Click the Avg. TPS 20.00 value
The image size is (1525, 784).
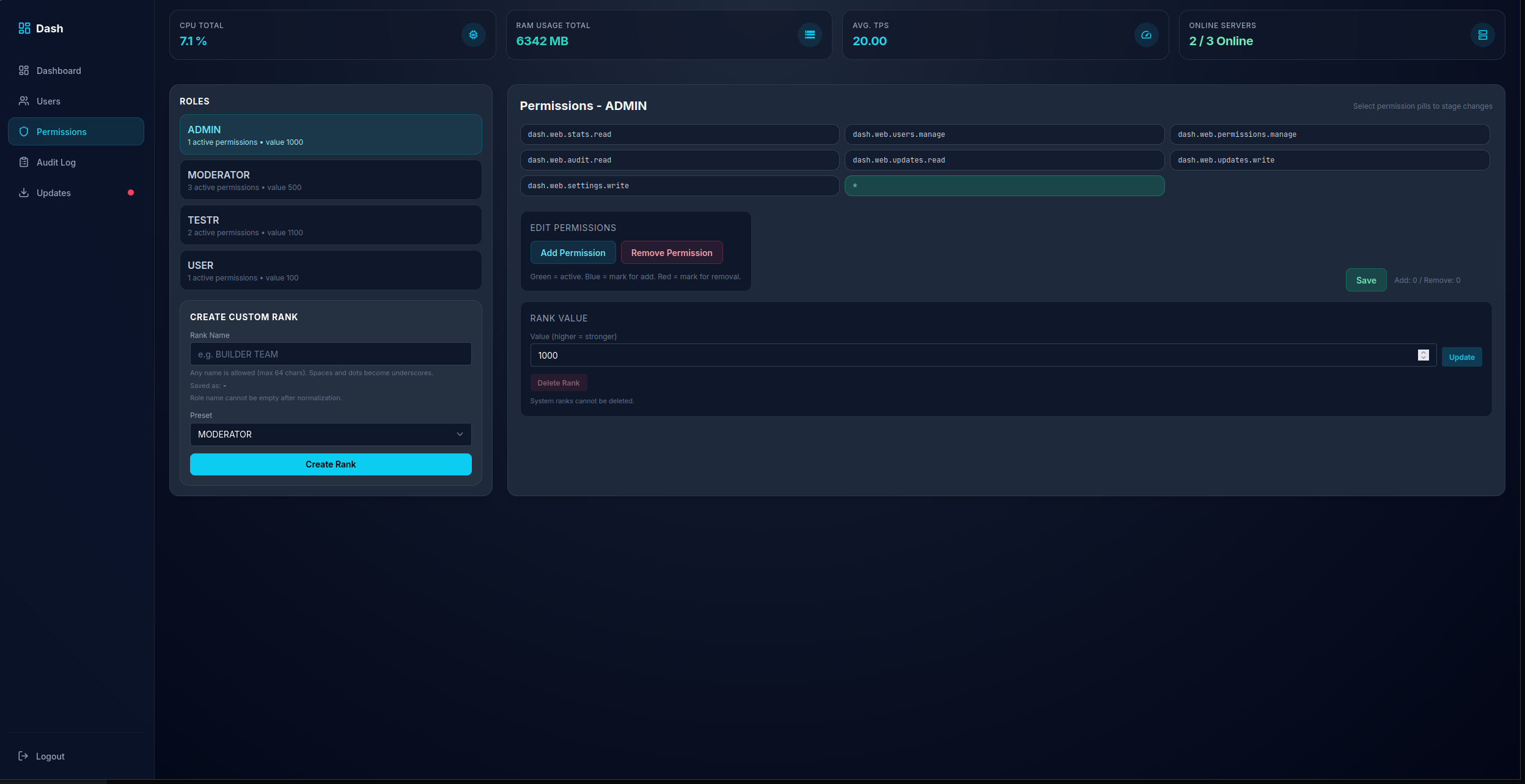tap(870, 41)
